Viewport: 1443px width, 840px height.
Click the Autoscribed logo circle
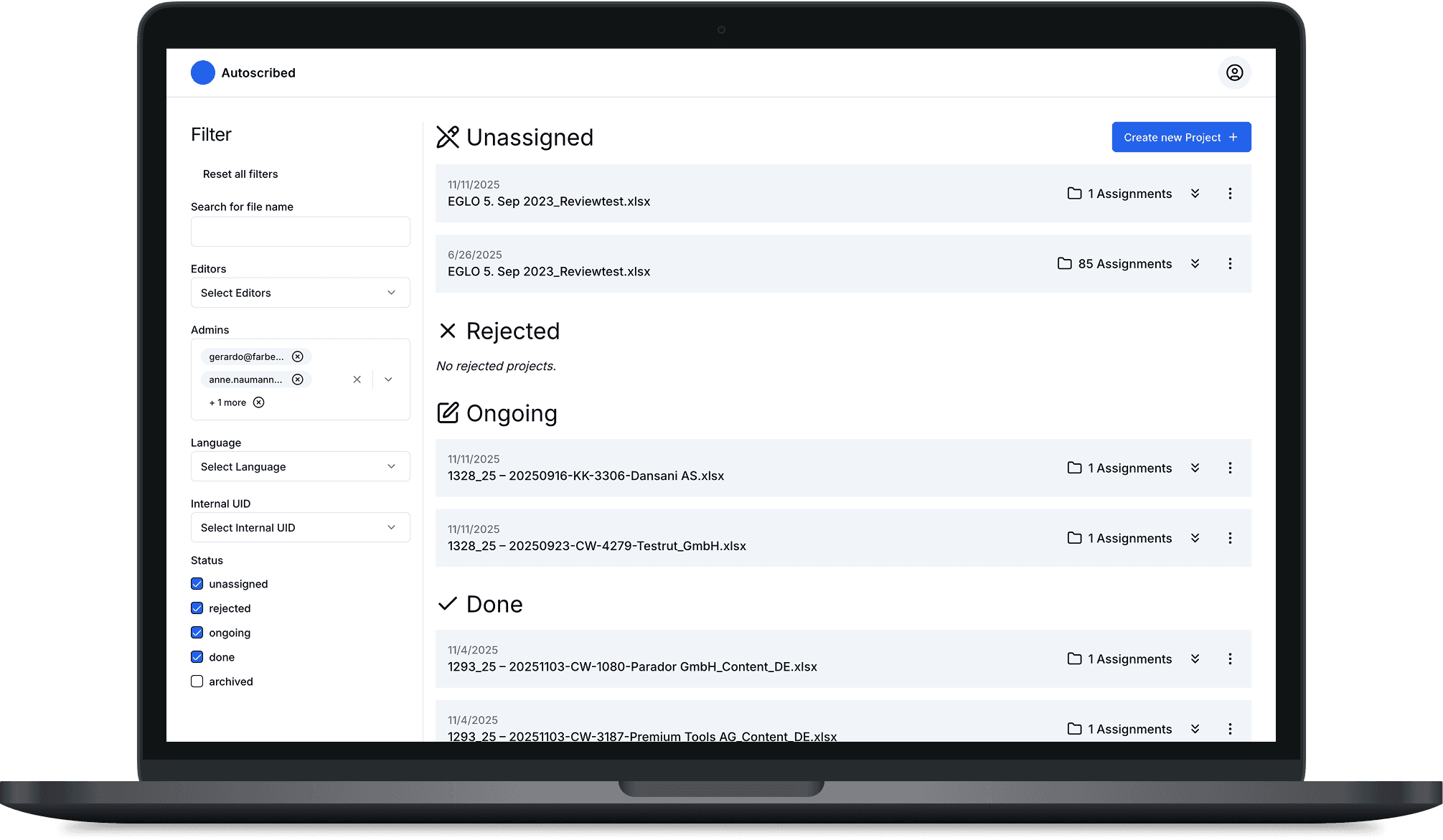pos(203,72)
